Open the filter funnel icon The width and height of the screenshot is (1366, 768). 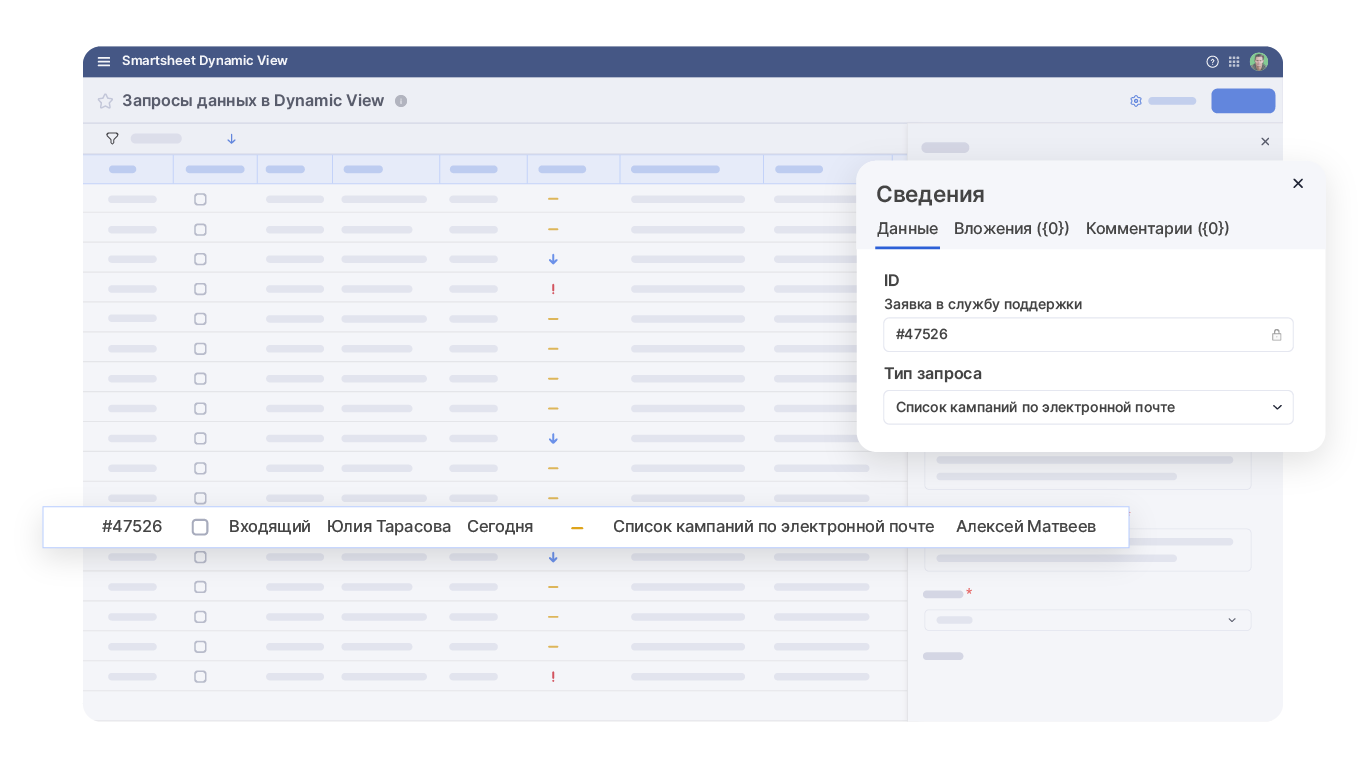[112, 139]
